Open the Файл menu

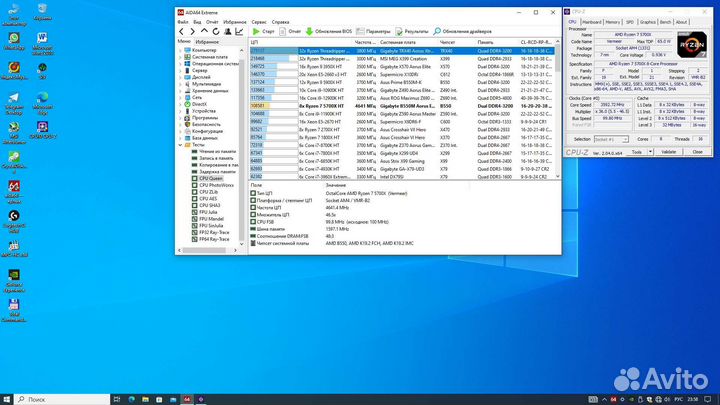(x=183, y=22)
